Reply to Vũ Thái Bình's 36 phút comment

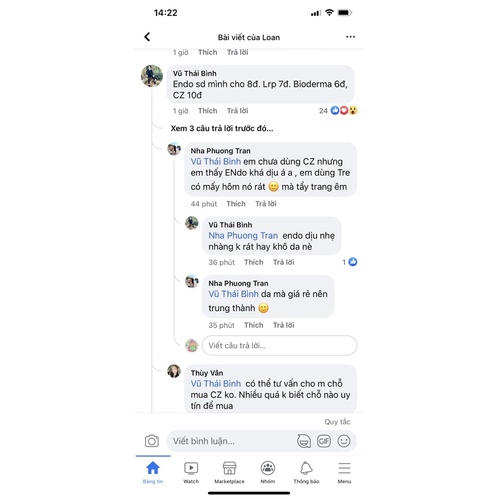[283, 262]
